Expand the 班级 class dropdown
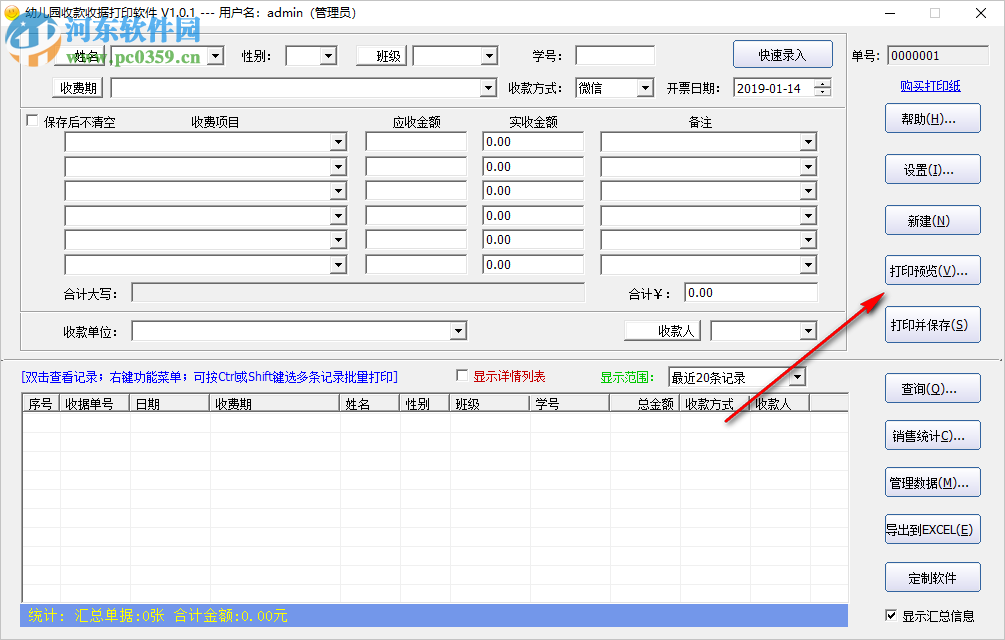The height and width of the screenshot is (640, 1005). (490, 56)
